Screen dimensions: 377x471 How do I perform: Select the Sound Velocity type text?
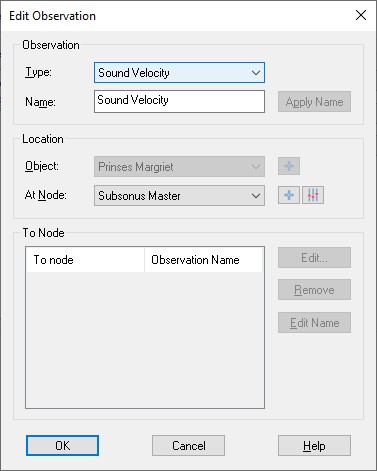[134, 73]
